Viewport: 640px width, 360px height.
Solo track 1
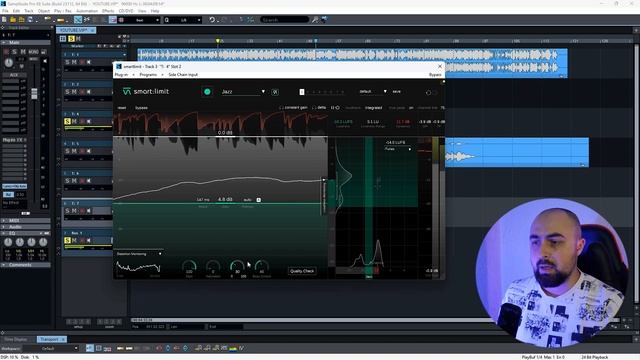tap(67, 62)
